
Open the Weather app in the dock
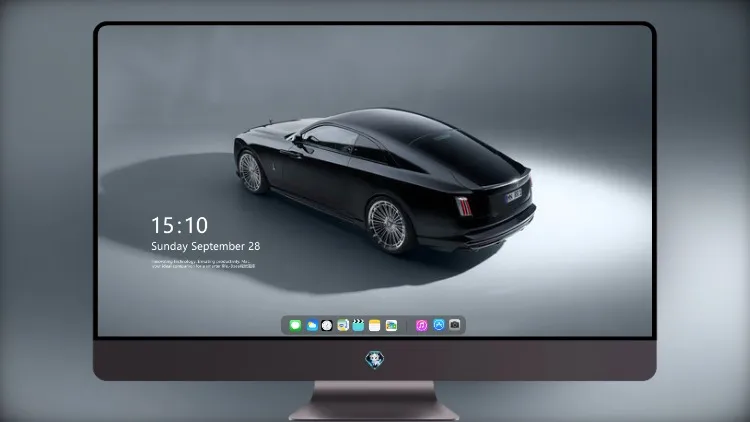pyautogui.click(x=311, y=325)
